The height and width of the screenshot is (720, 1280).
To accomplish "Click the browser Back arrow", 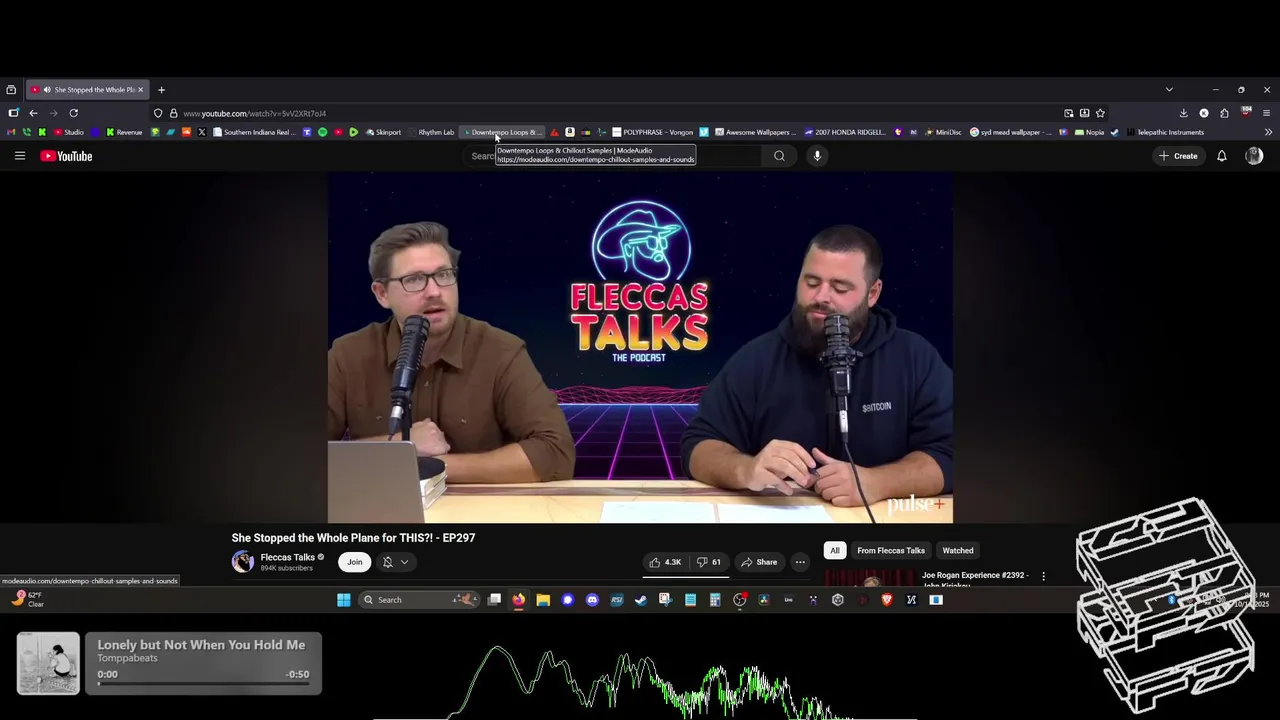I will pyautogui.click(x=33, y=113).
